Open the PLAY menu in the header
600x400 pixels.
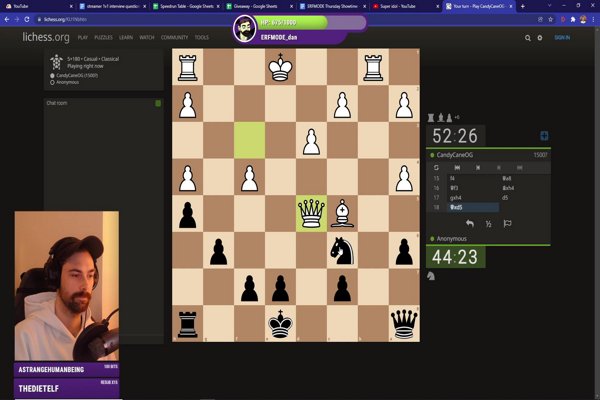click(83, 38)
